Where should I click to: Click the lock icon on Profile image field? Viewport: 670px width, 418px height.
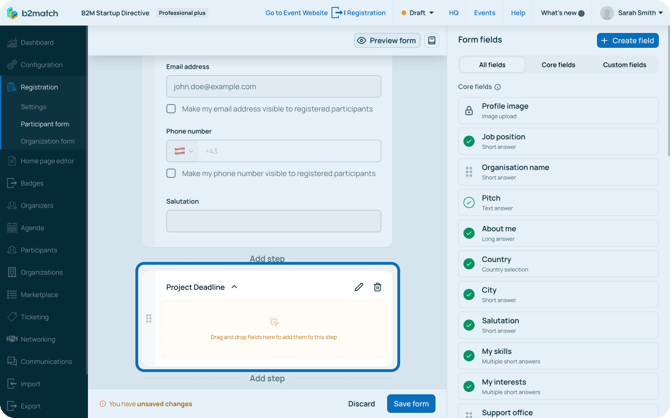coord(469,110)
